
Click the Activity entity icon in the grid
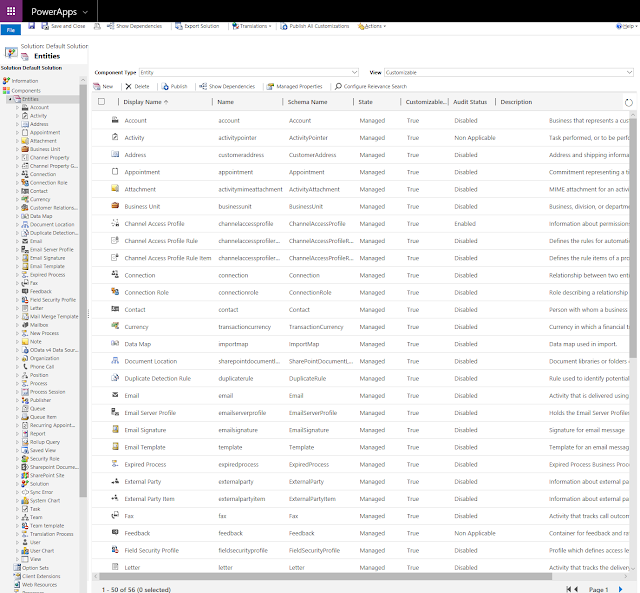tap(115, 137)
